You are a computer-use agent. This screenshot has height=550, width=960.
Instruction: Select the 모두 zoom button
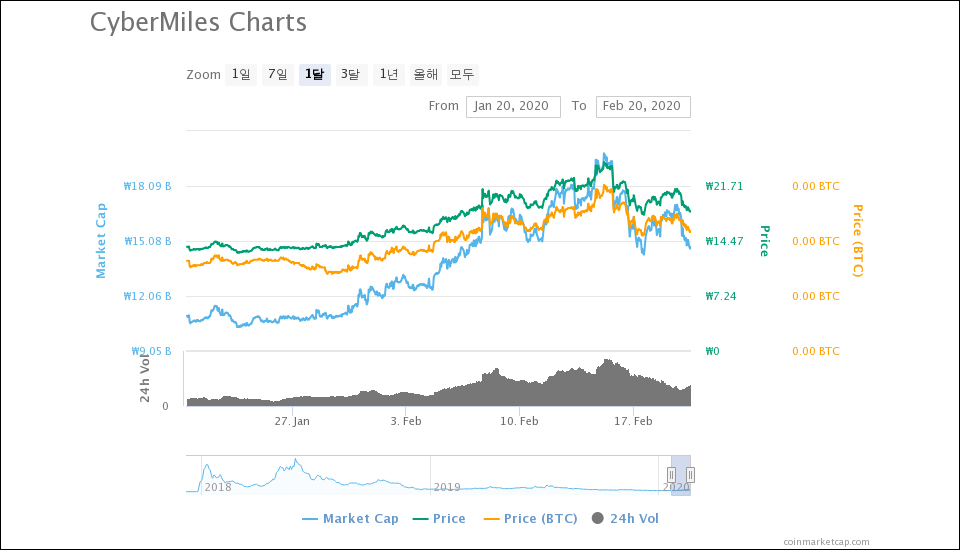[x=462, y=75]
